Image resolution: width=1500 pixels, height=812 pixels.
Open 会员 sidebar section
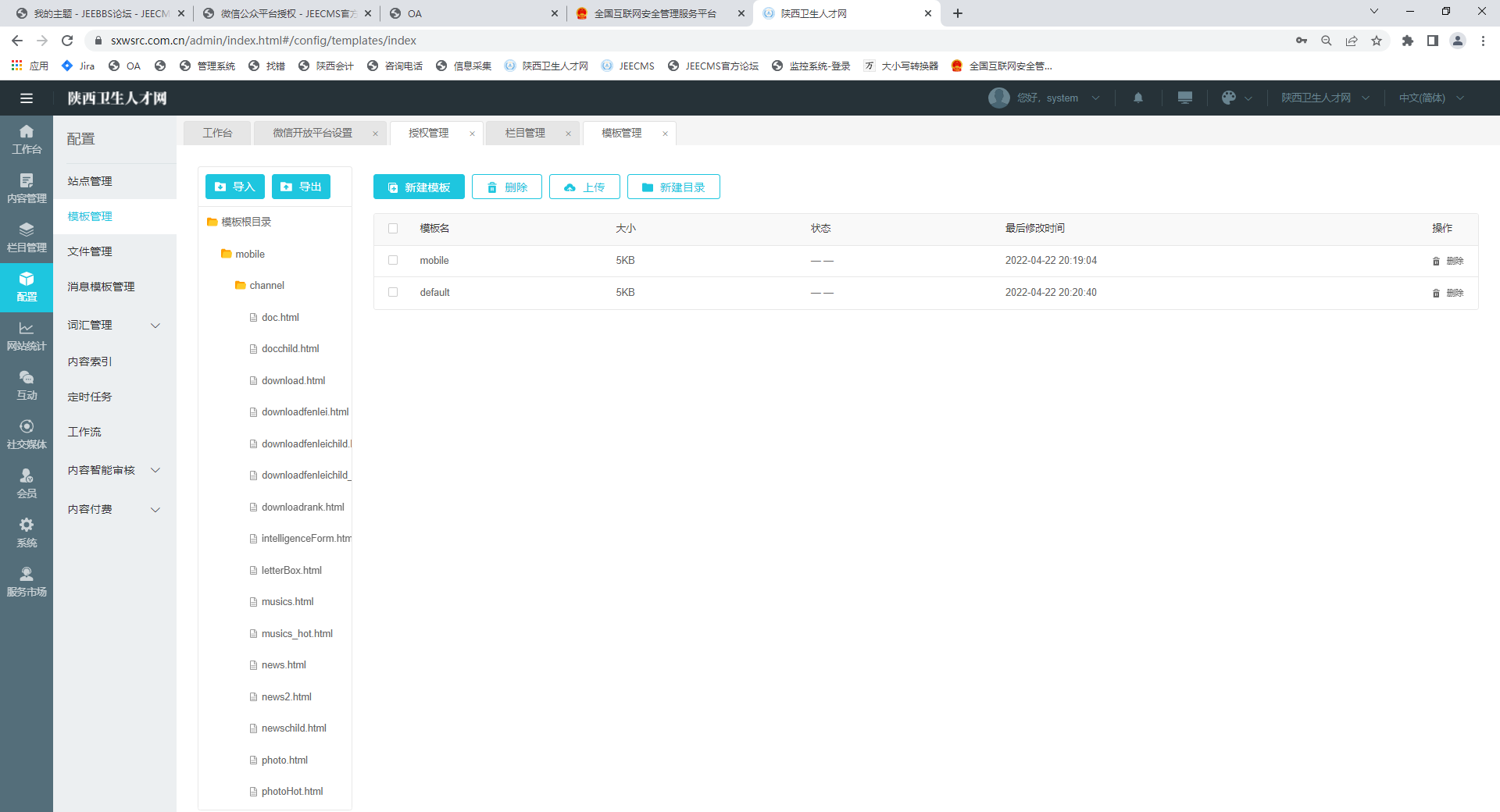27,484
